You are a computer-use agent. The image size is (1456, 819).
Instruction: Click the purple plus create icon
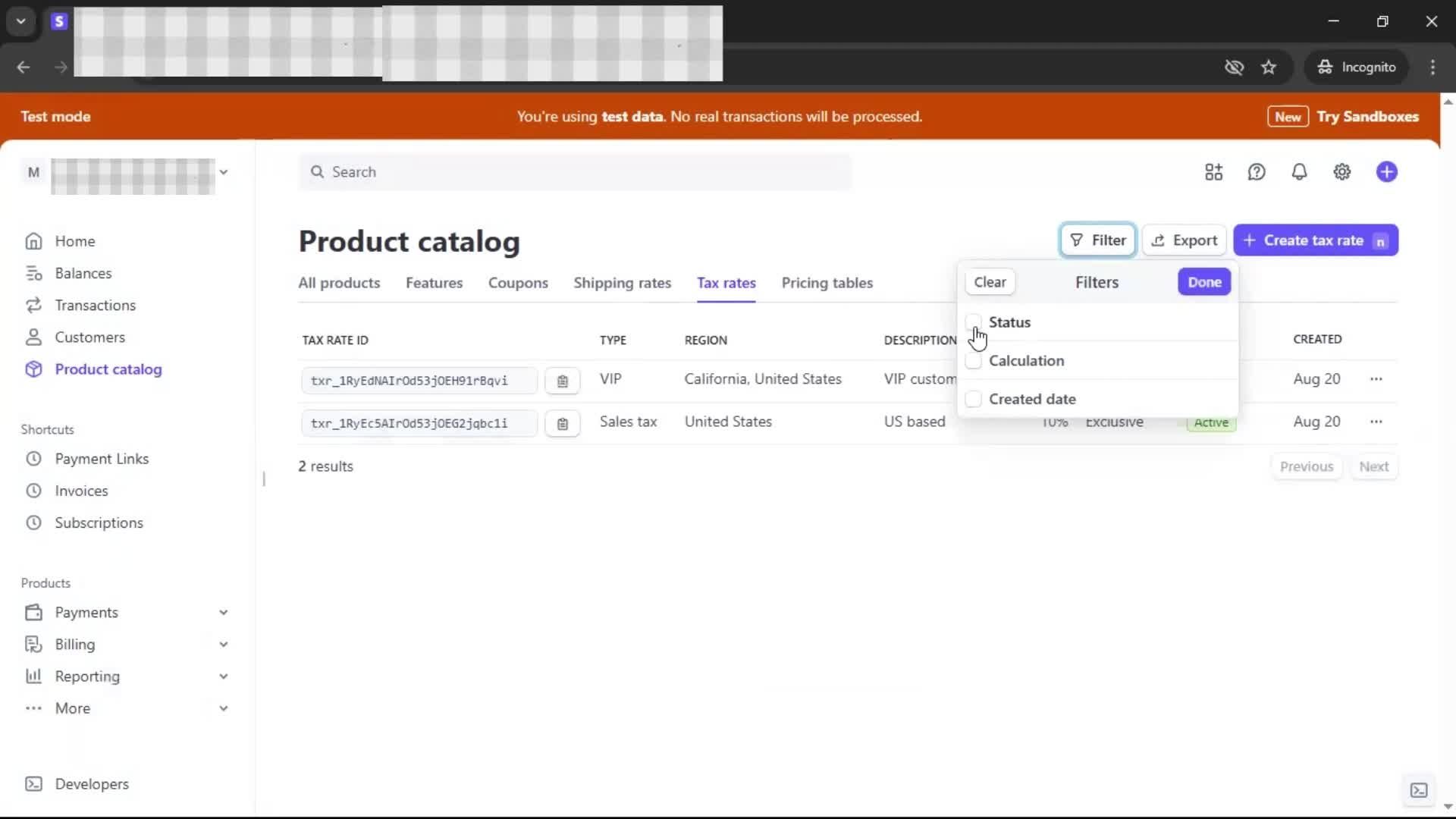tap(1386, 172)
